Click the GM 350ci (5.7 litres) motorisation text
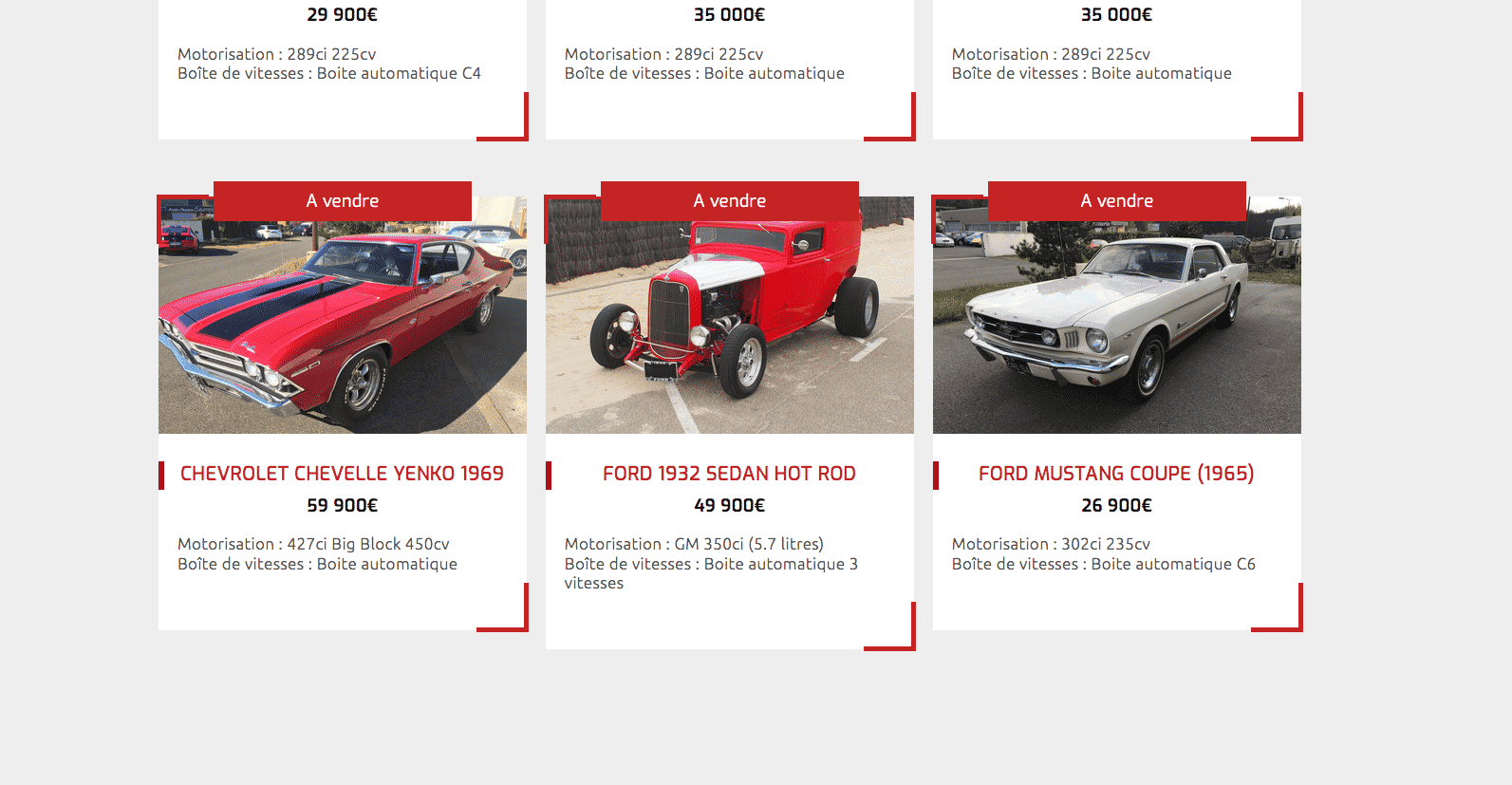Image resolution: width=1512 pixels, height=785 pixels. click(749, 545)
